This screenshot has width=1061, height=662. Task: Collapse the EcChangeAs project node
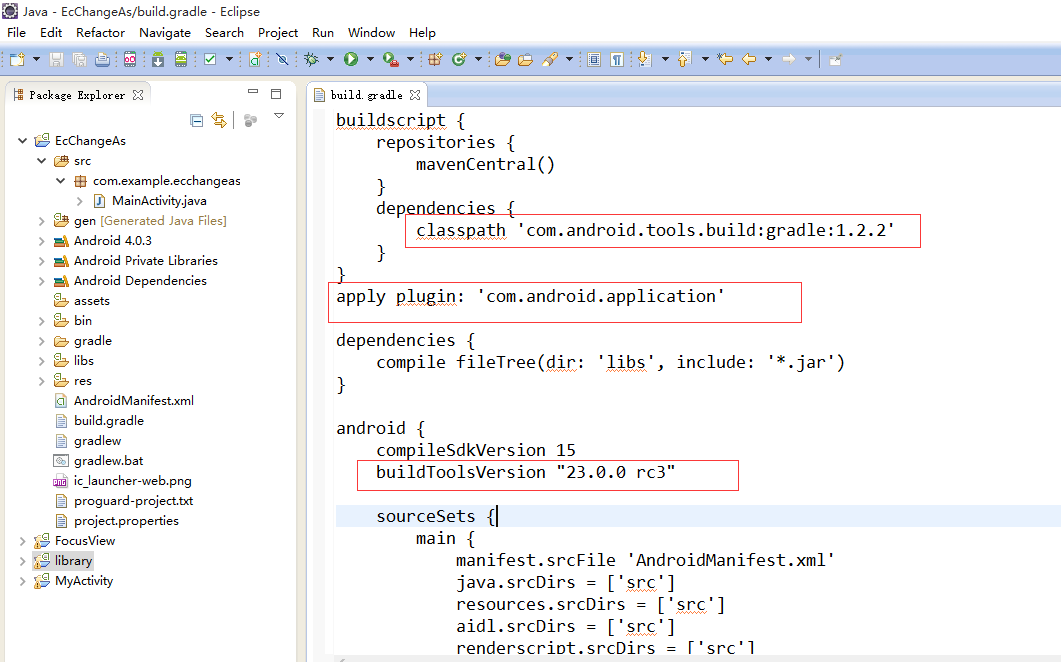[x=22, y=141]
